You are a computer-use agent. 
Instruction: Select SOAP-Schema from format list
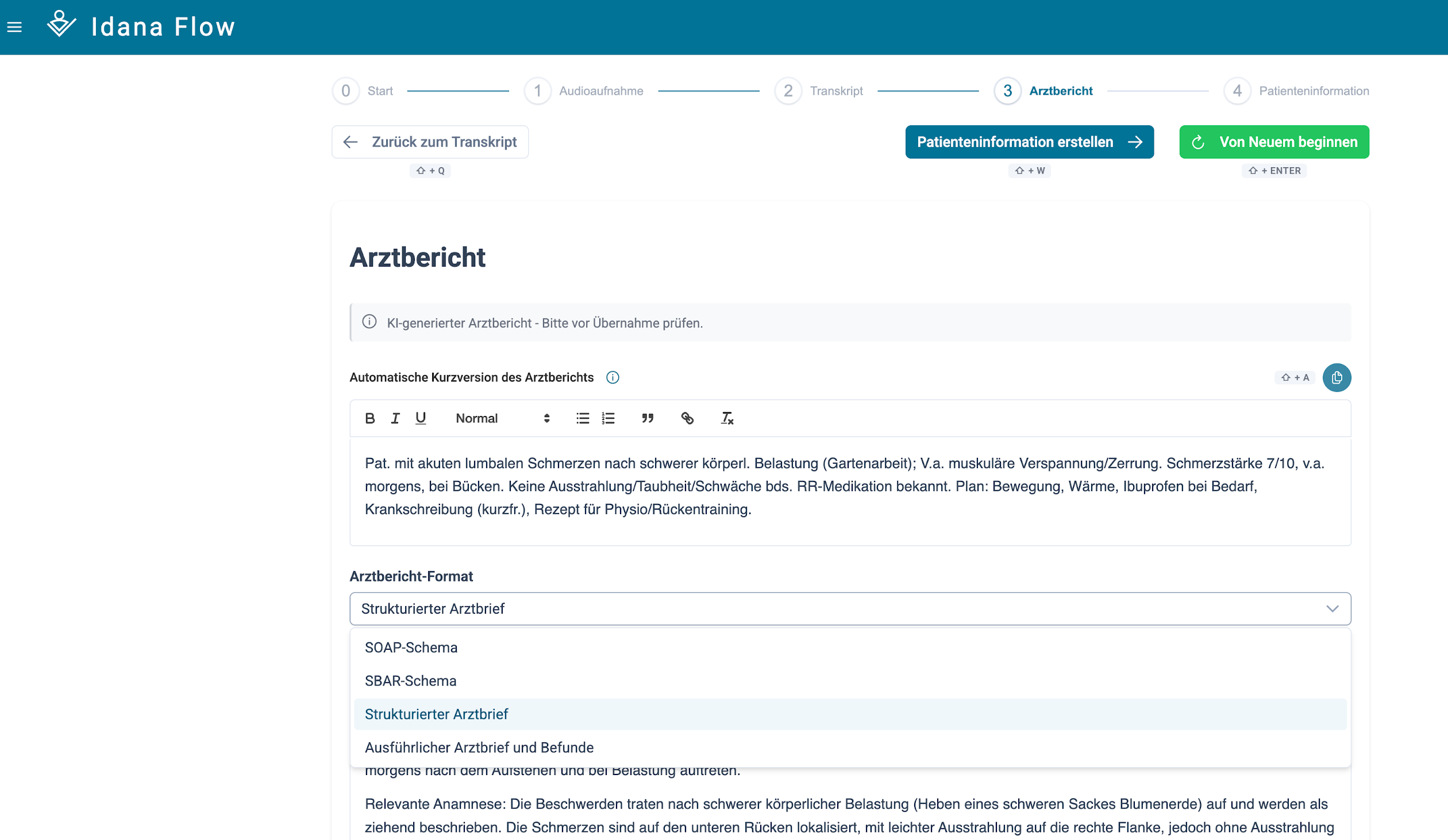pyautogui.click(x=411, y=648)
